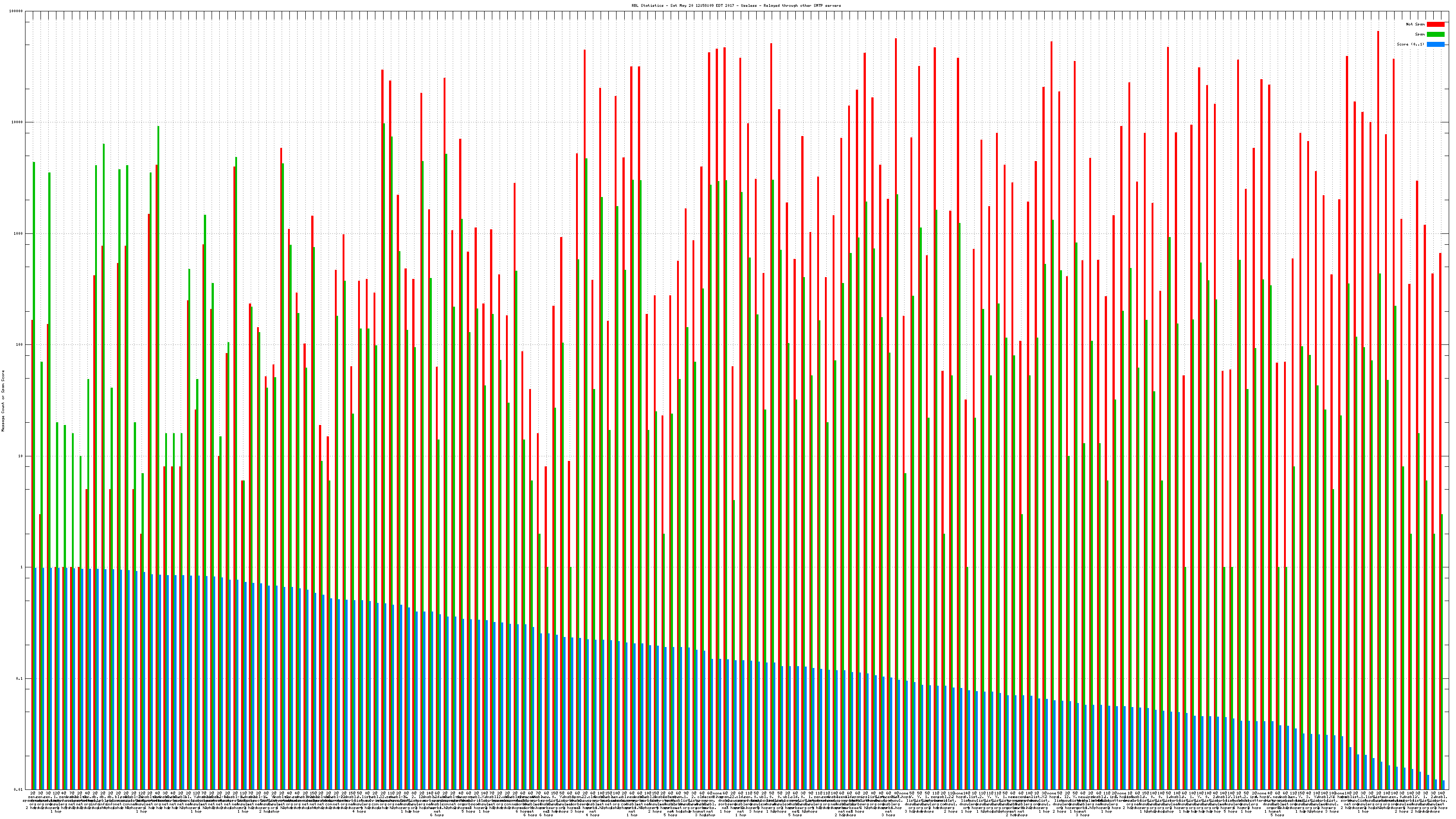This screenshot has width=1456, height=819.
Task: Click the 100000 y-axis tick label
Action: tap(16, 11)
